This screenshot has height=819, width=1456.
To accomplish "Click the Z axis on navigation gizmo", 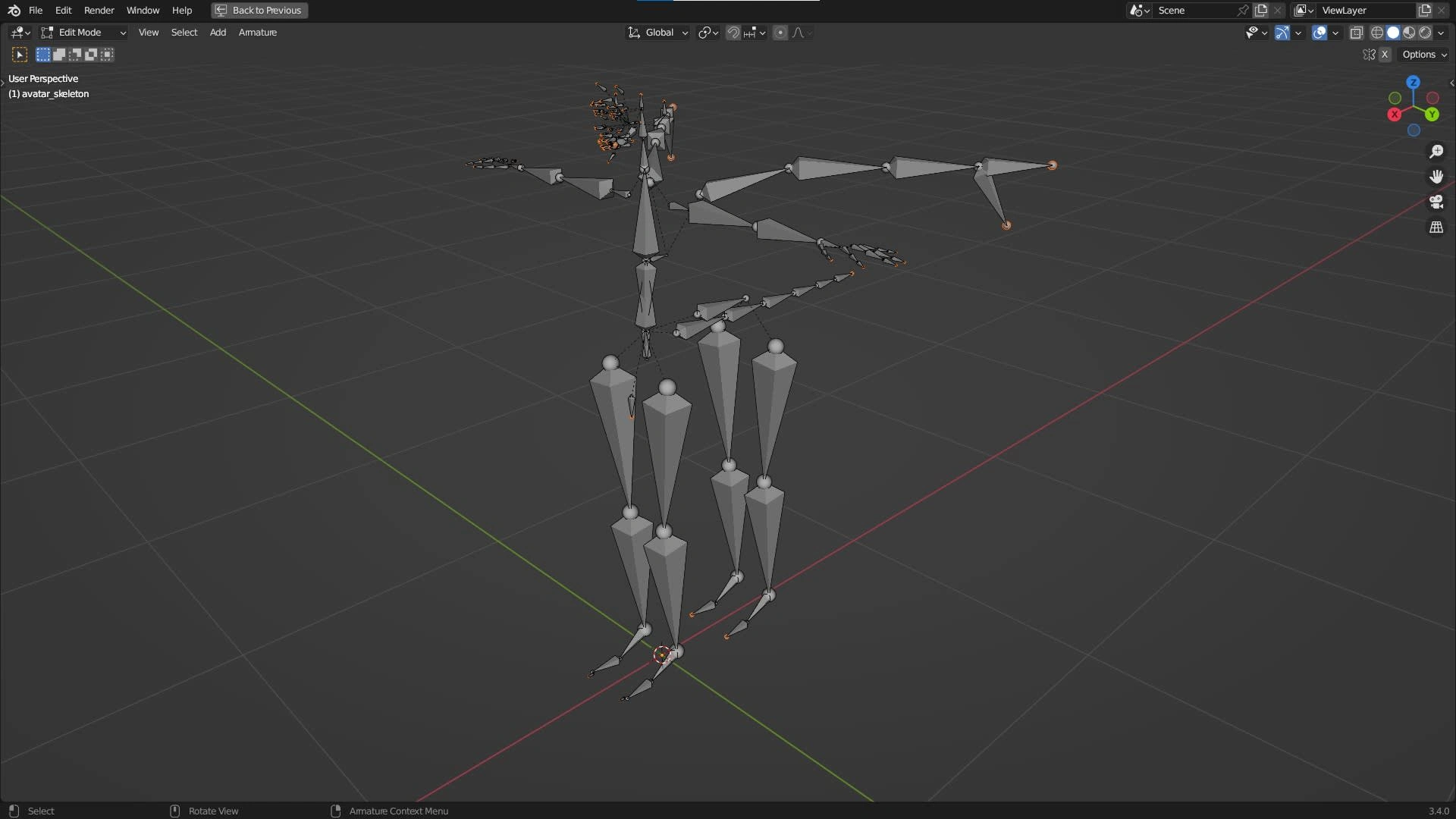I will (1413, 82).
